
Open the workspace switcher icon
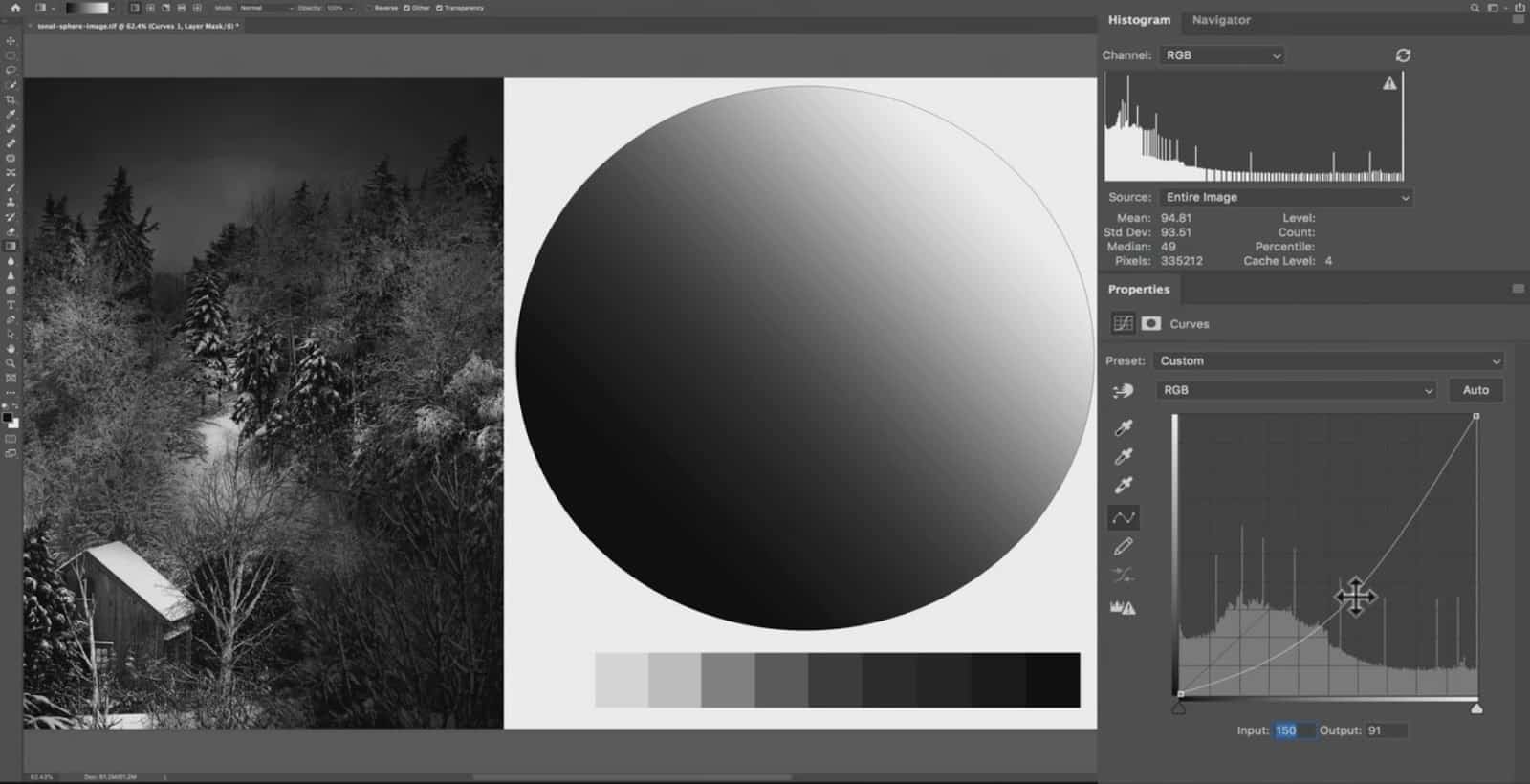pyautogui.click(x=1494, y=8)
